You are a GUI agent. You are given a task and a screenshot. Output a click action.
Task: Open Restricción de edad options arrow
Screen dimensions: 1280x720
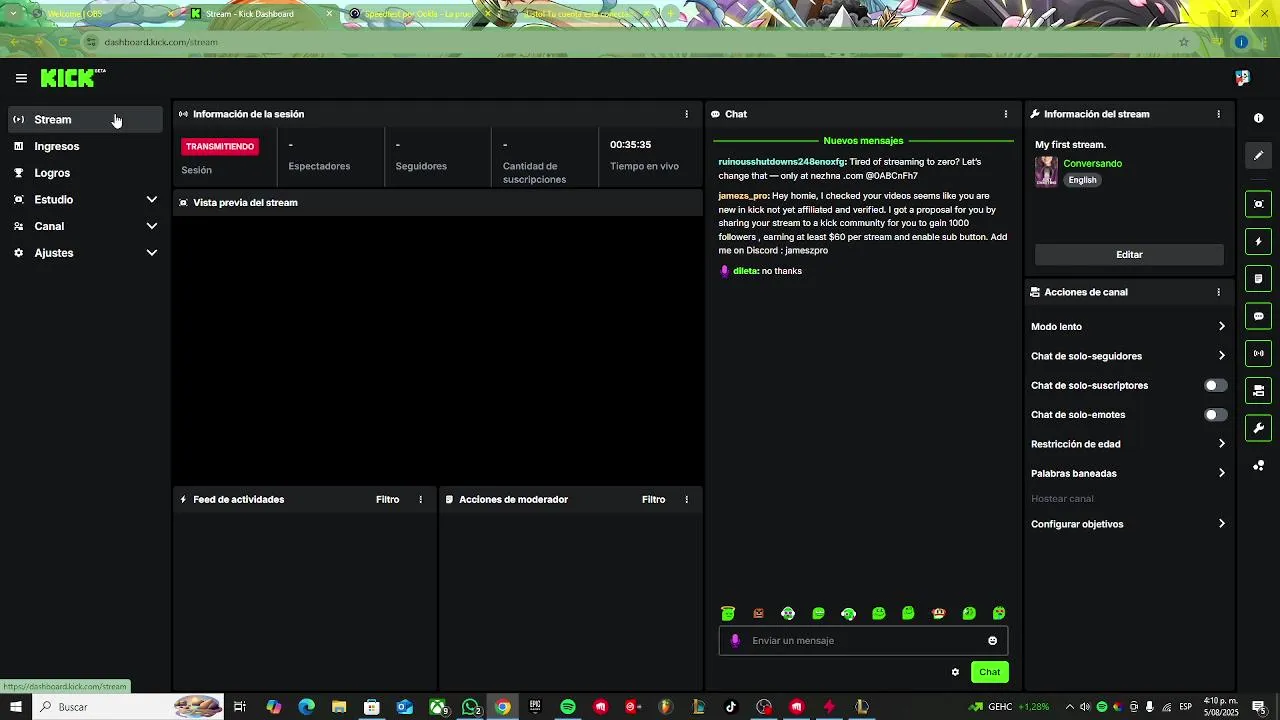coord(1221,444)
